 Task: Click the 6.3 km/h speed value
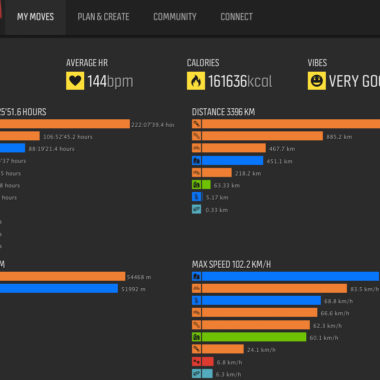[x=228, y=374]
